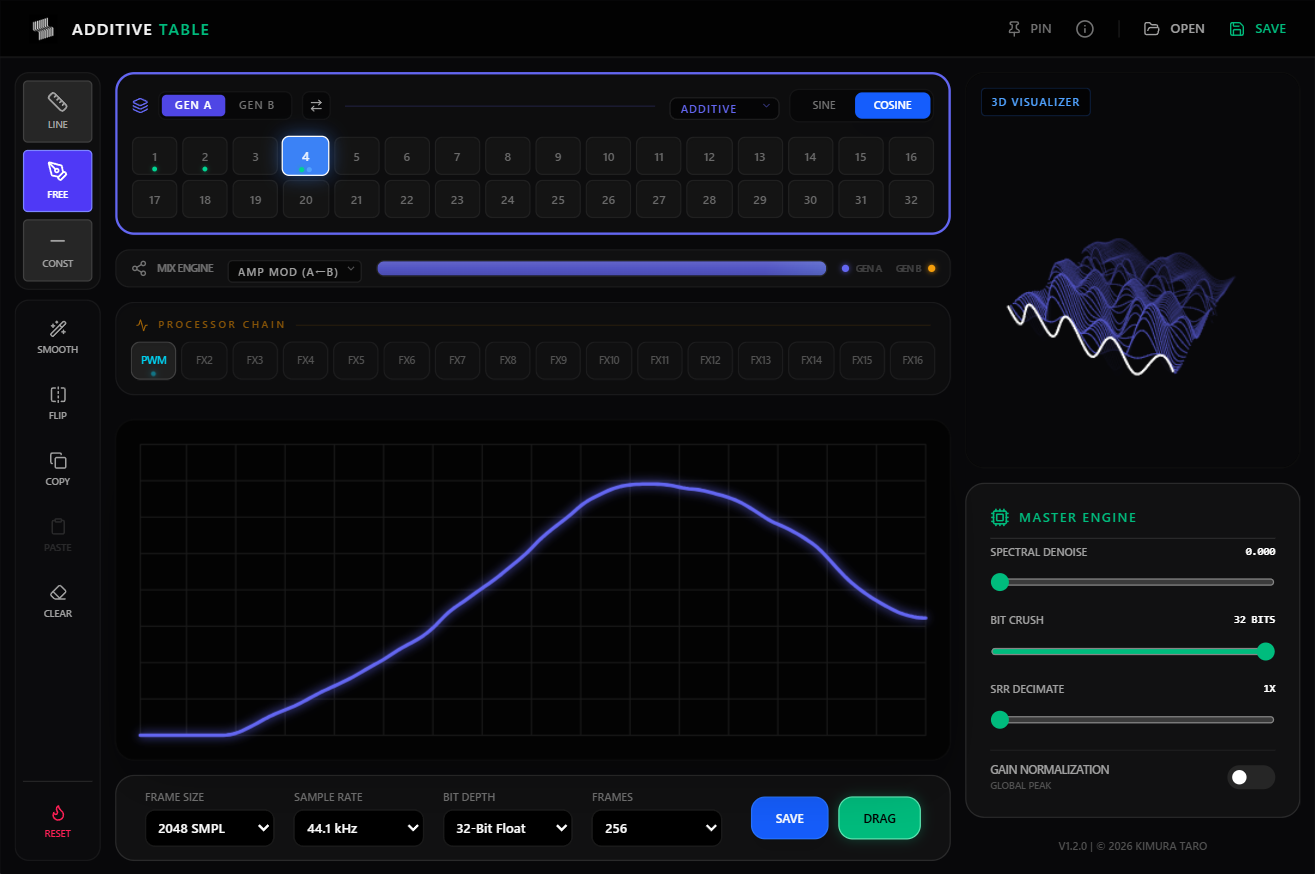Open the info icon in the header
The height and width of the screenshot is (874, 1315).
tap(1085, 29)
